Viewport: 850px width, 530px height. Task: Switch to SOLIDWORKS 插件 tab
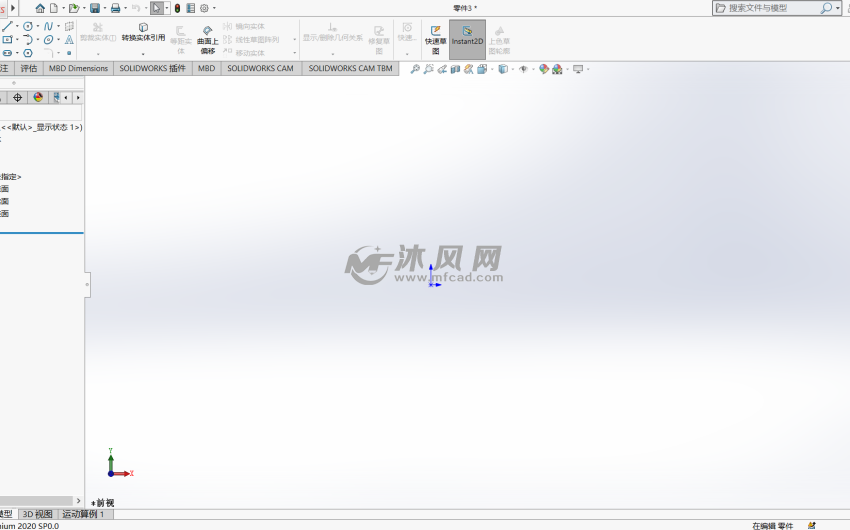(152, 68)
